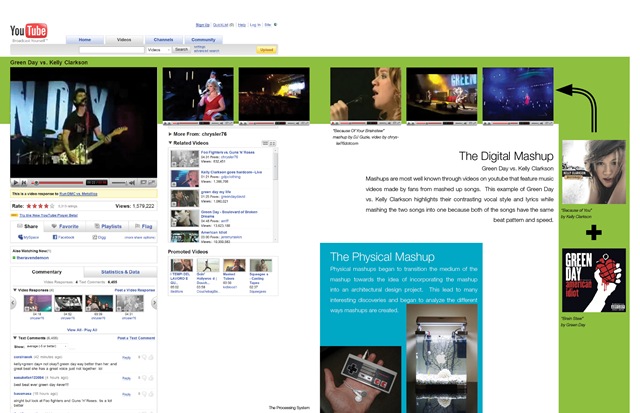Viewport: 640px width, 413px height.
Task: Switch Related Videos to list view icon
Action: pyautogui.click(x=265, y=143)
